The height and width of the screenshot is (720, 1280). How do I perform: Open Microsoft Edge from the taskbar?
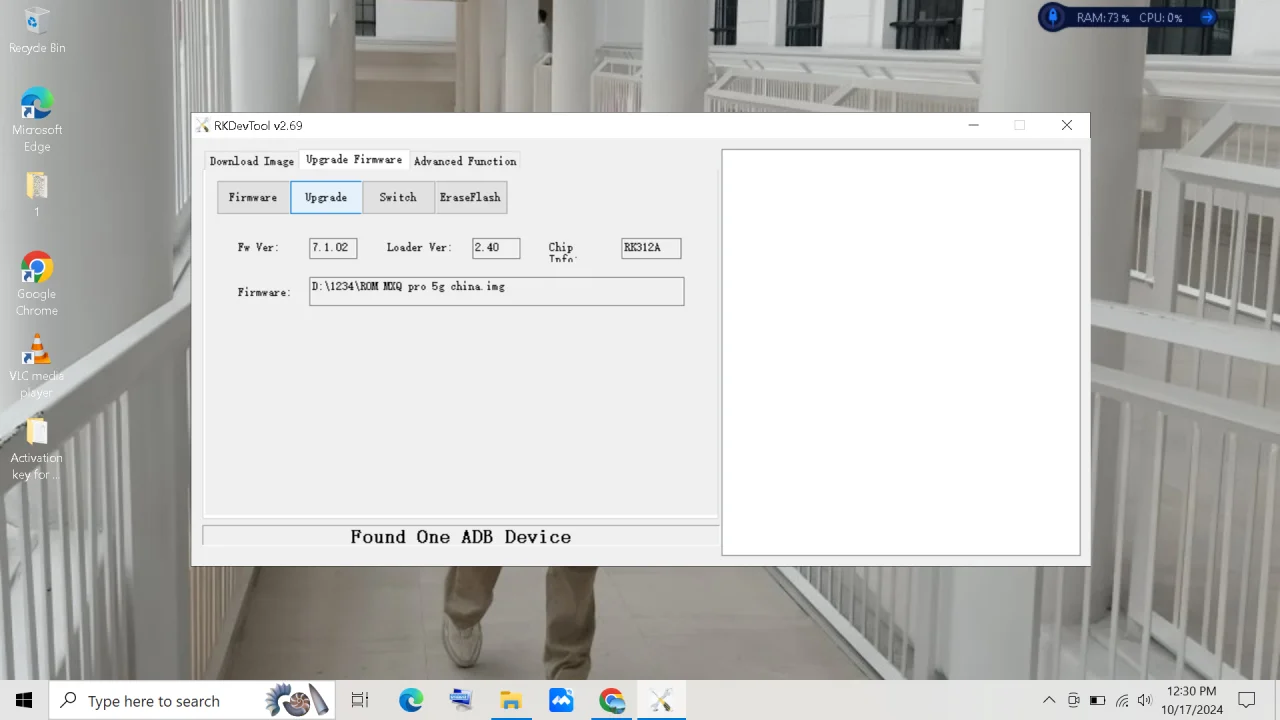click(411, 701)
